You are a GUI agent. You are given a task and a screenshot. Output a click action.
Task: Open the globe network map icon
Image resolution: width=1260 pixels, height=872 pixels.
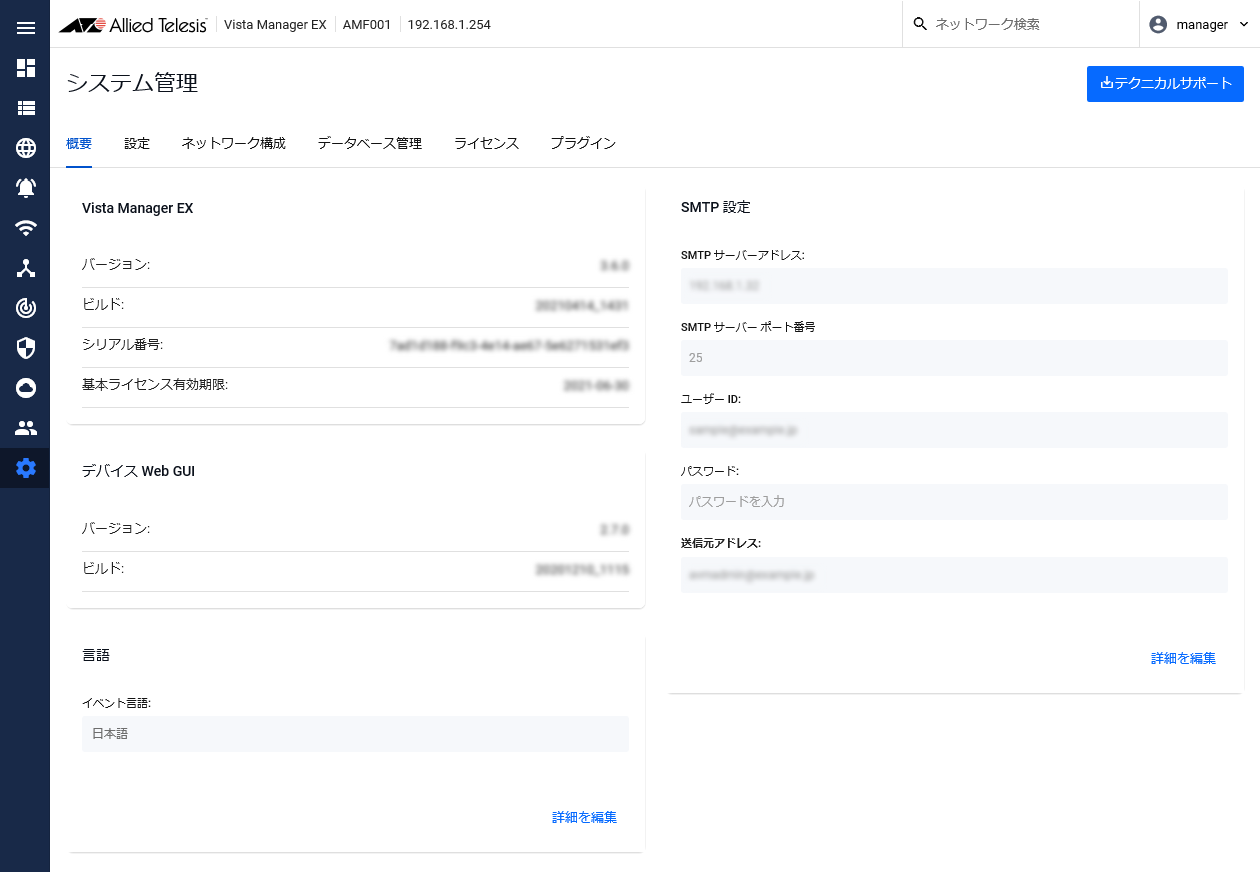point(26,148)
